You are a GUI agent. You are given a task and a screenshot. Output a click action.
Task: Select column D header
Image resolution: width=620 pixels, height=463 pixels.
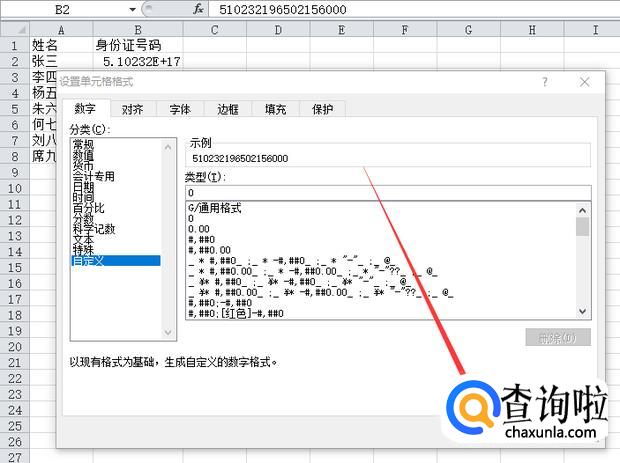coord(278,30)
